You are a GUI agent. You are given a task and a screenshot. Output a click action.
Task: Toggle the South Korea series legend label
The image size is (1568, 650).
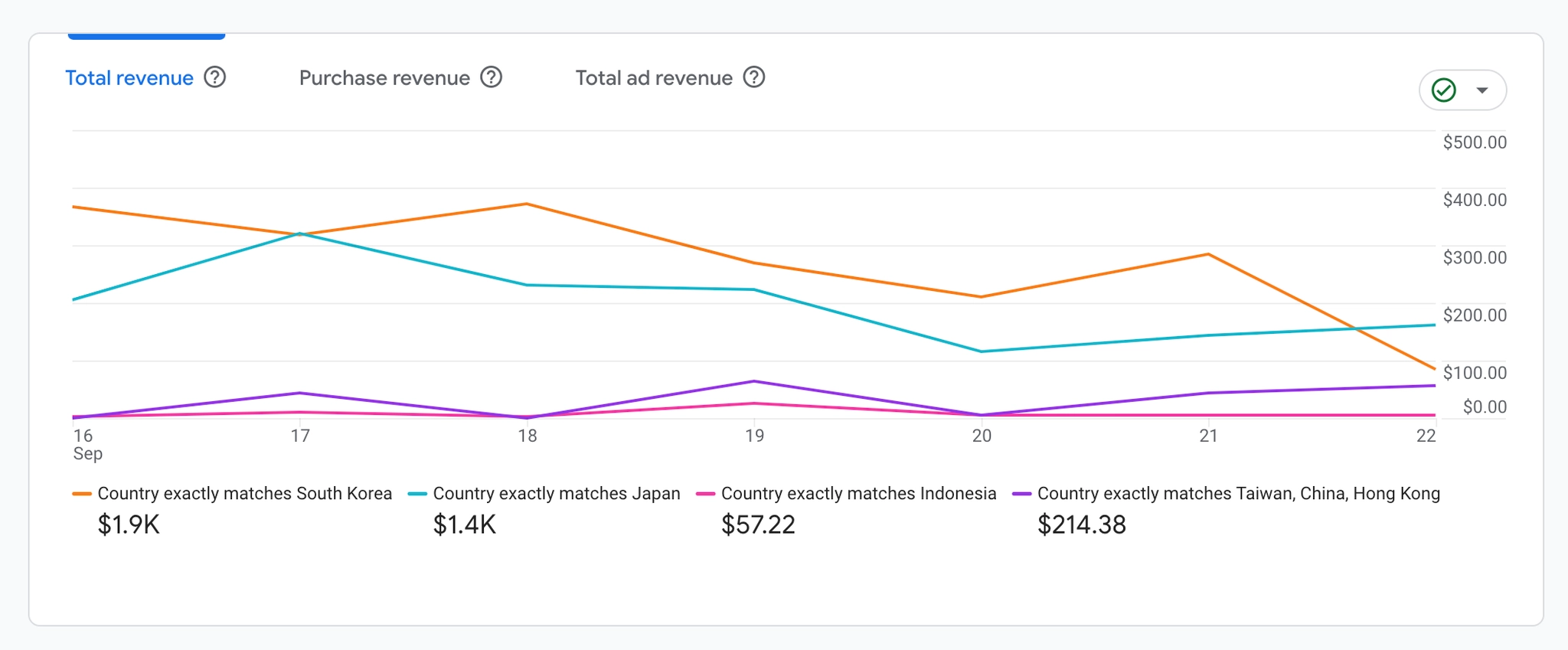pos(245,494)
